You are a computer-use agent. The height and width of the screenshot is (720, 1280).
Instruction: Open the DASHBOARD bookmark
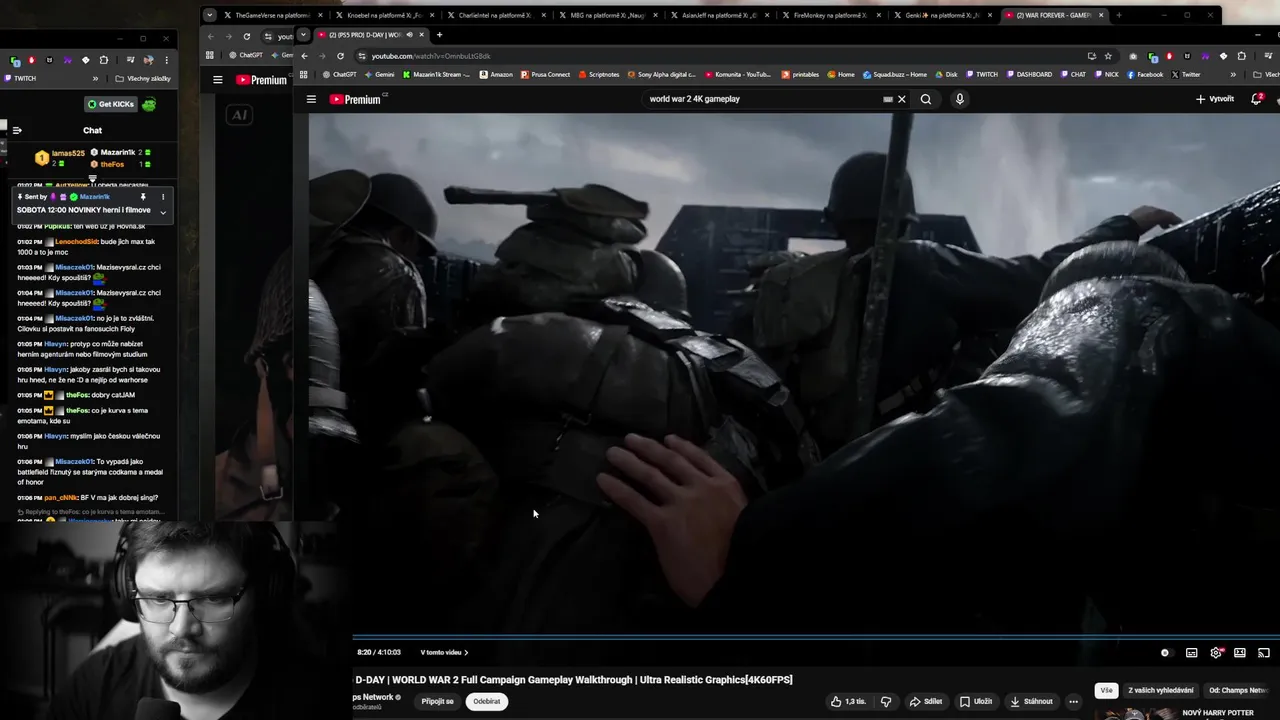pyautogui.click(x=1029, y=74)
